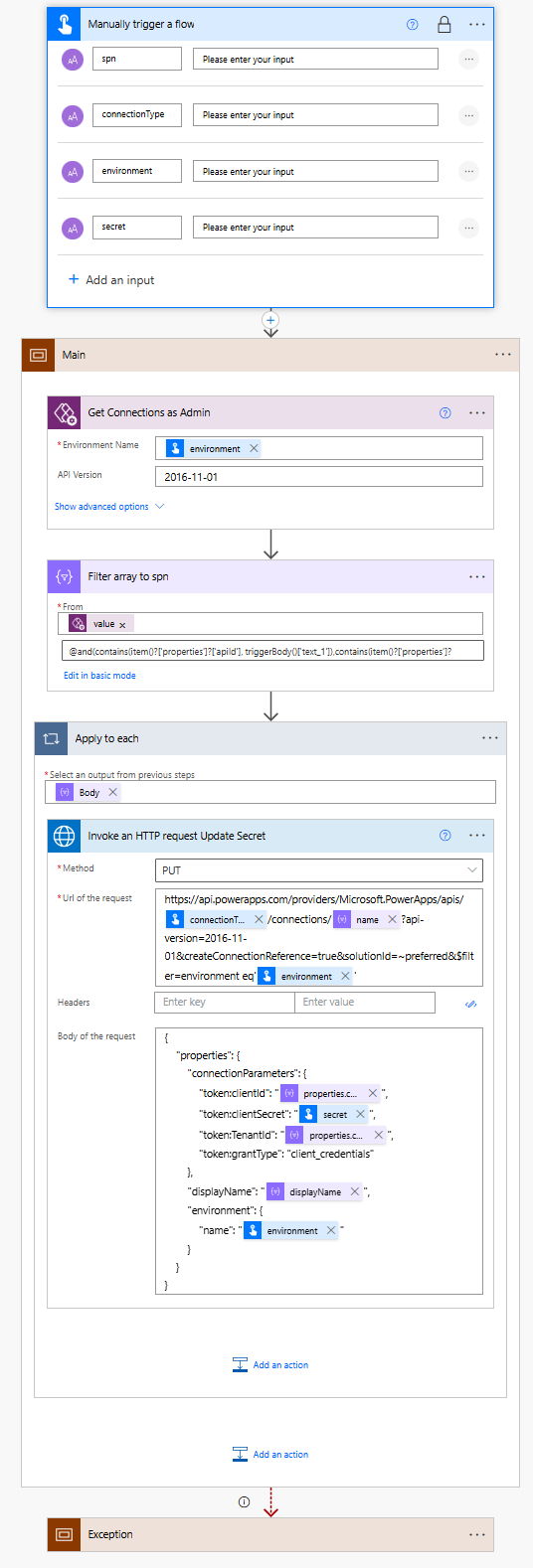Image resolution: width=533 pixels, height=1568 pixels.
Task: Open options menu for the spn input
Action: [x=468, y=60]
